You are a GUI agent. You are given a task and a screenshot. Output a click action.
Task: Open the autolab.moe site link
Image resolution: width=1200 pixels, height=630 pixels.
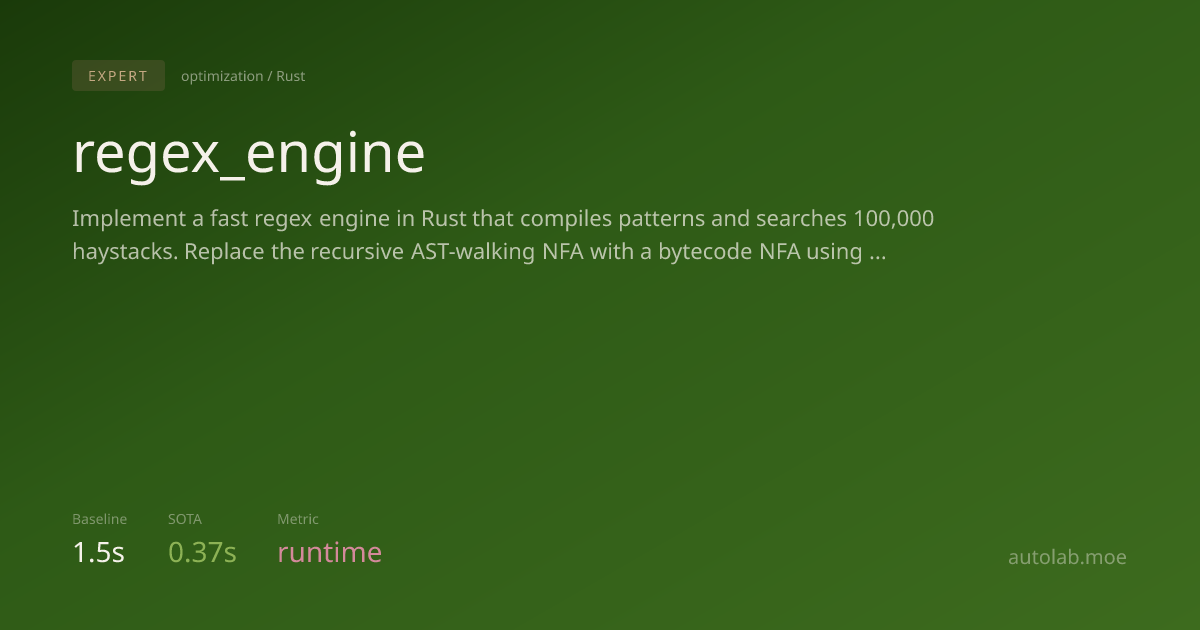[1067, 557]
